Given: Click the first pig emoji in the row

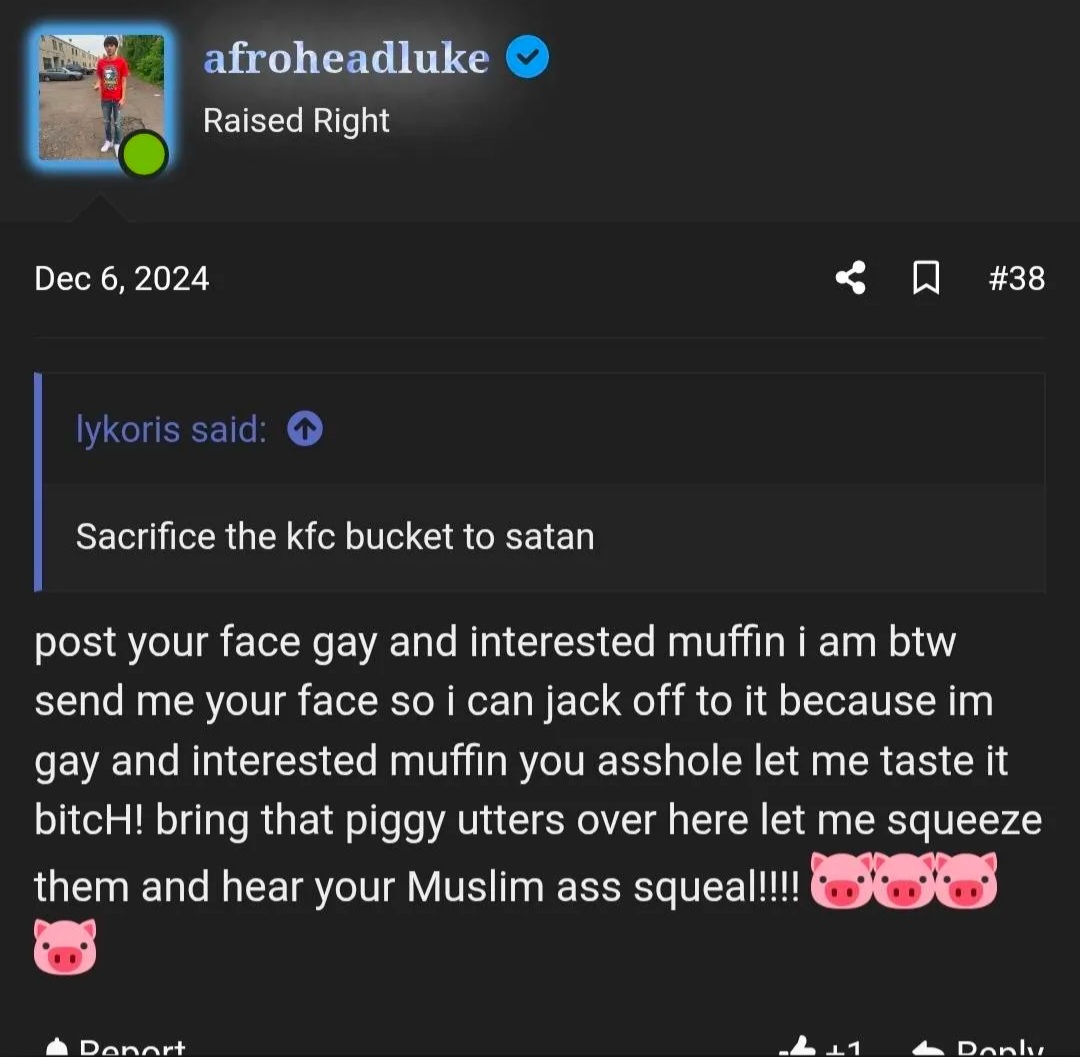Looking at the screenshot, I should tap(842, 881).
